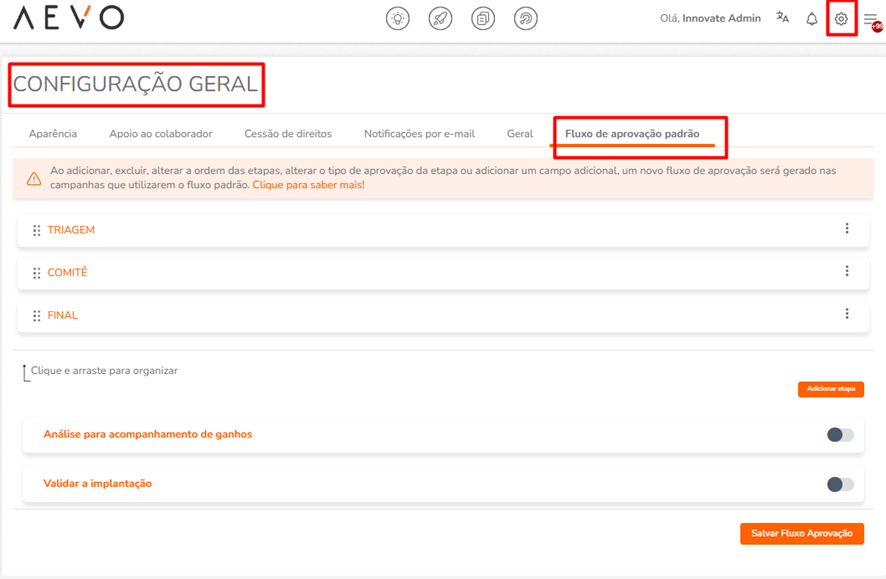Viewport: 886px width, 579px height.
Task: Toggle Análise para acompanhamento de ganhos switch
Action: [x=840, y=434]
